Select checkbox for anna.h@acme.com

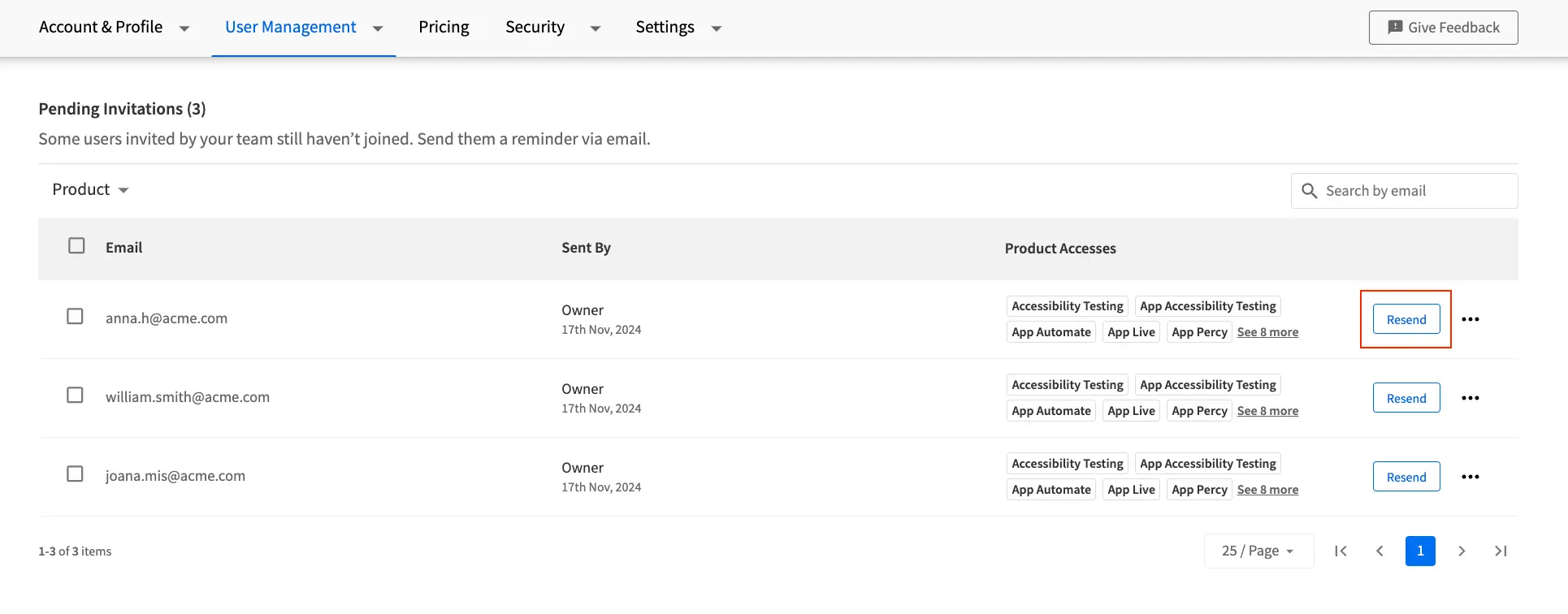[75, 316]
